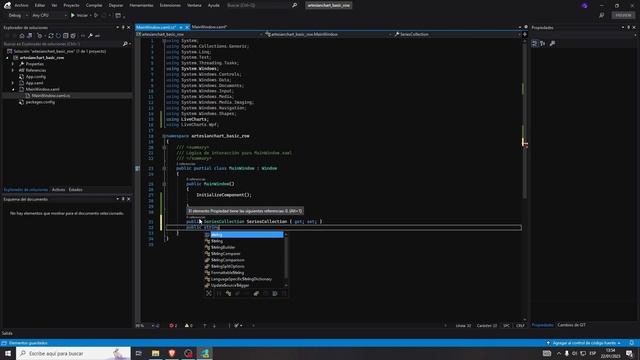Switch to Cambios de GIT tab
Viewport: 640px width, 360px height.
[571, 325]
